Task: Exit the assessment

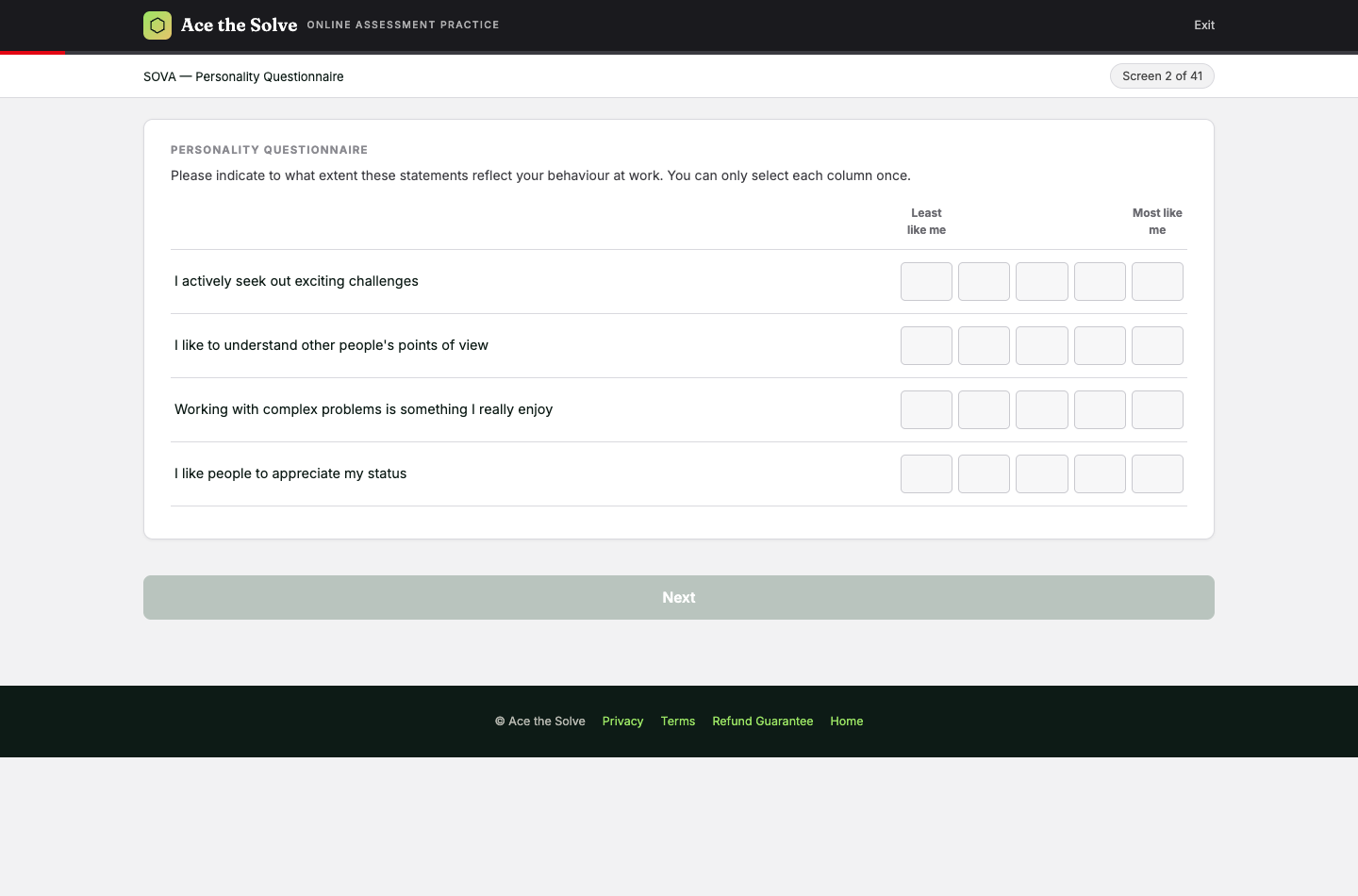Action: 1204,25
